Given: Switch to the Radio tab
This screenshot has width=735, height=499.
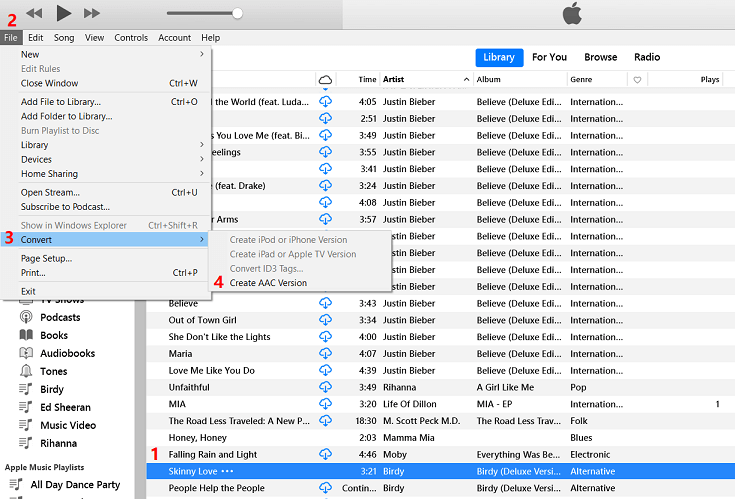Looking at the screenshot, I should (647, 57).
